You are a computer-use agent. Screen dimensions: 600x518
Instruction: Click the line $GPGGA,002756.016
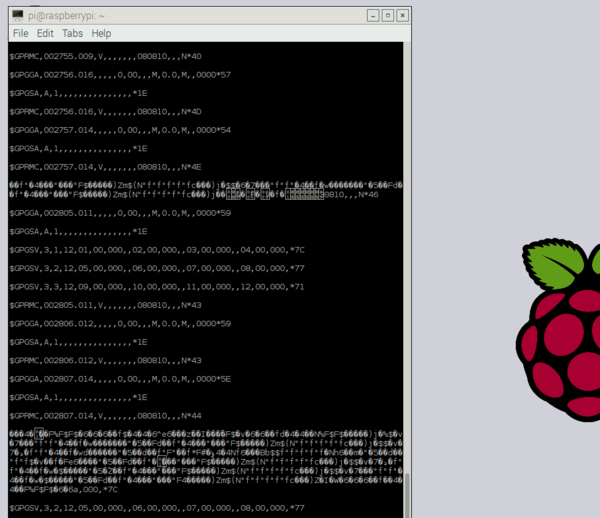point(120,75)
